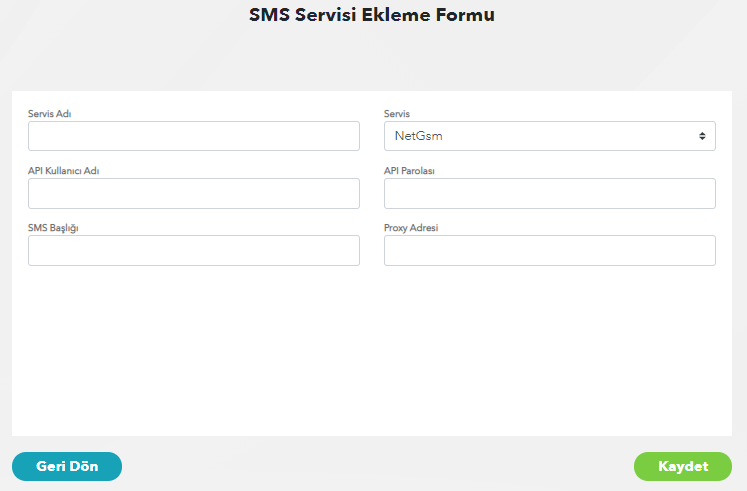The image size is (747, 491).
Task: Focus the API Kullanıcı Adı input
Action: click(193, 193)
